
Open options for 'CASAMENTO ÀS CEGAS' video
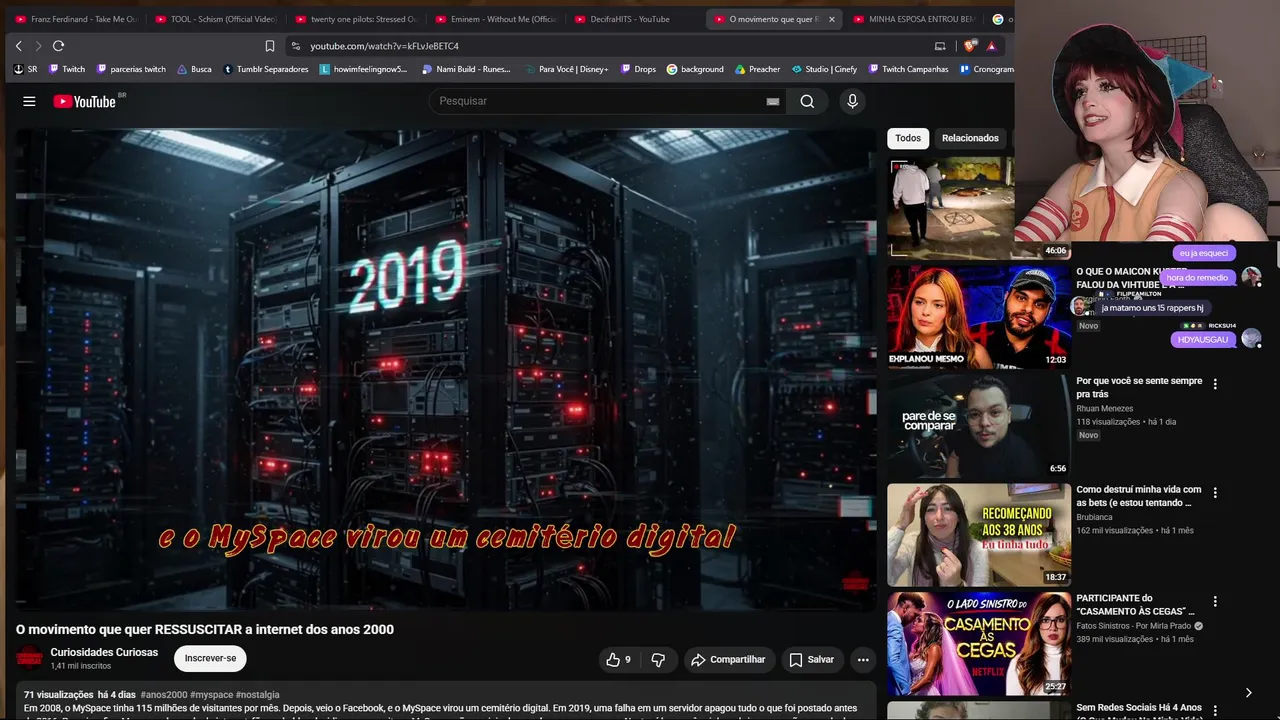[1215, 602]
